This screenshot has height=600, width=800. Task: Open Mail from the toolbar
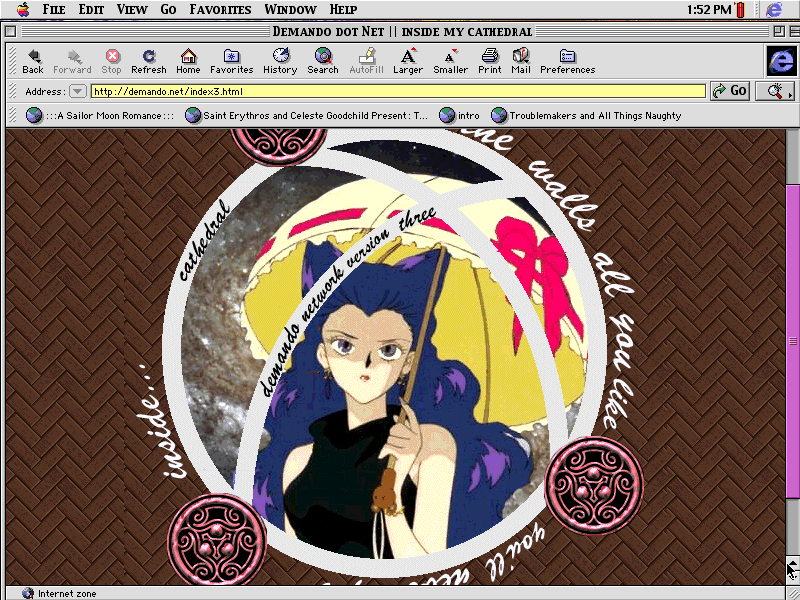pyautogui.click(x=521, y=57)
